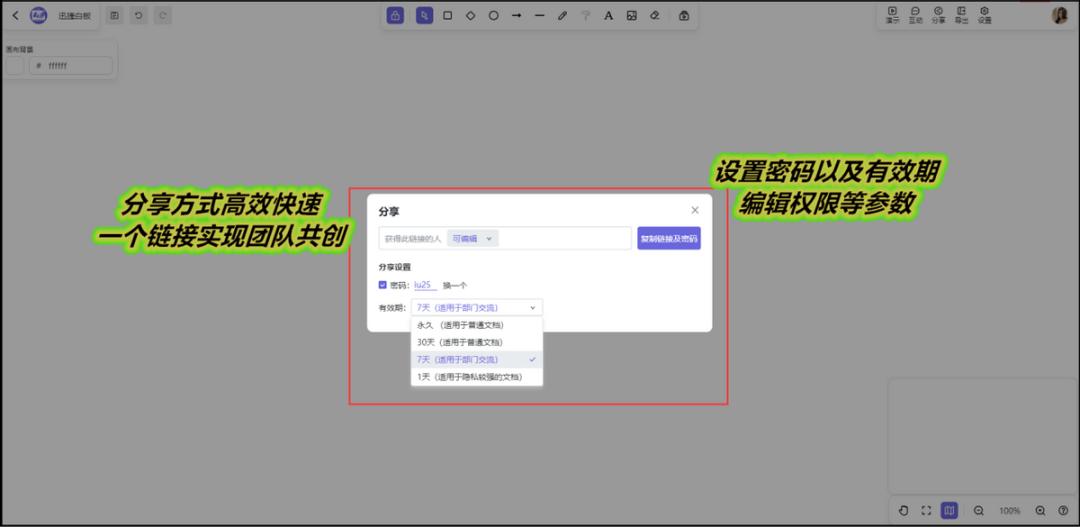Select the pointer selection tool

coord(424,15)
